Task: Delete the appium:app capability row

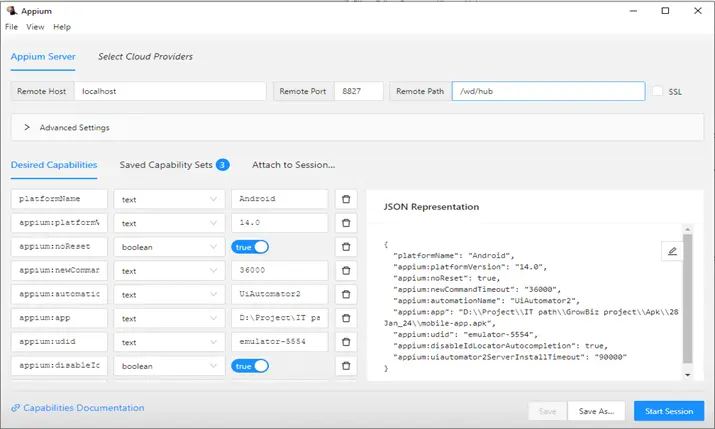Action: (346, 318)
